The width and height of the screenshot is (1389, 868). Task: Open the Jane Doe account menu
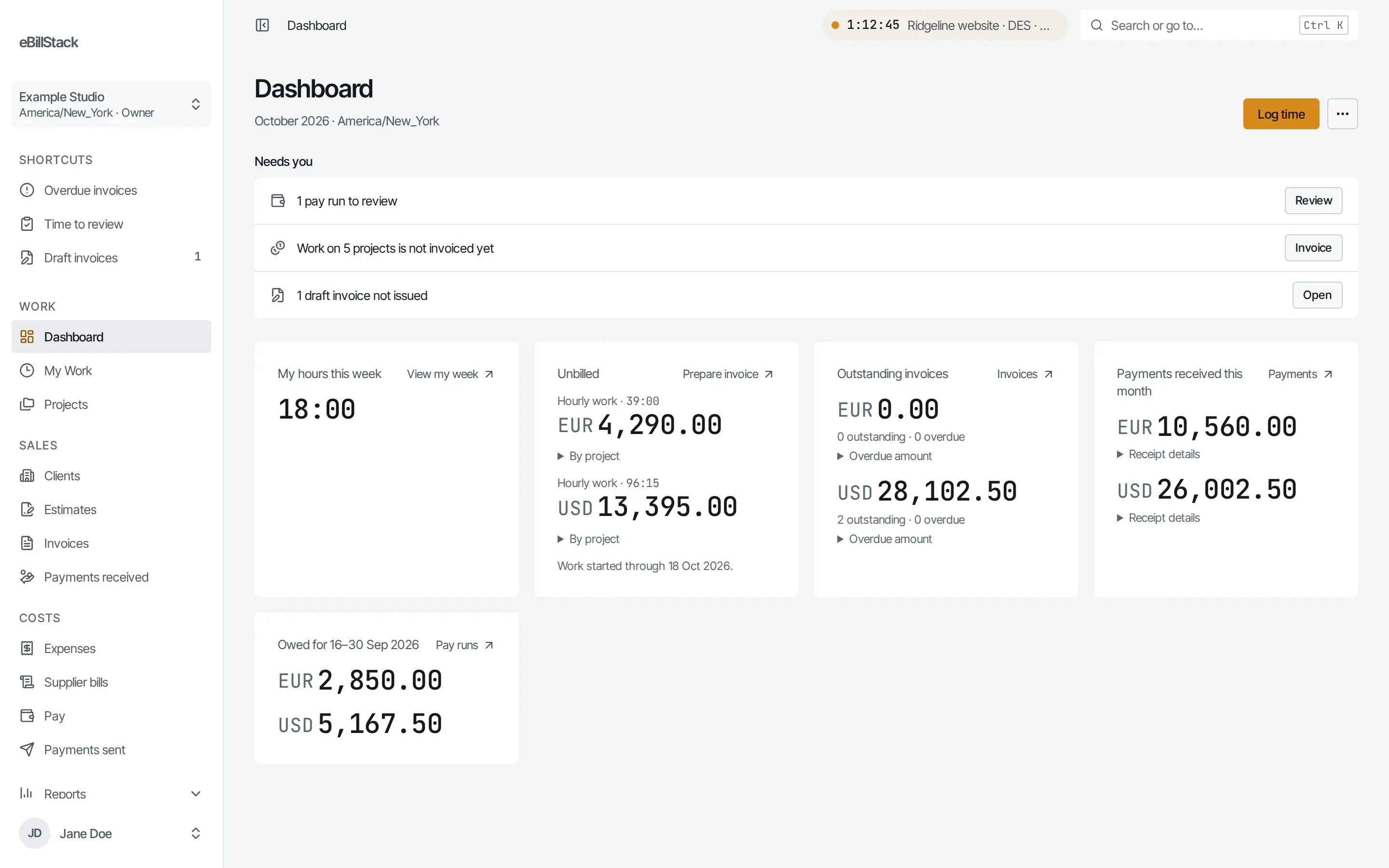(x=111, y=834)
